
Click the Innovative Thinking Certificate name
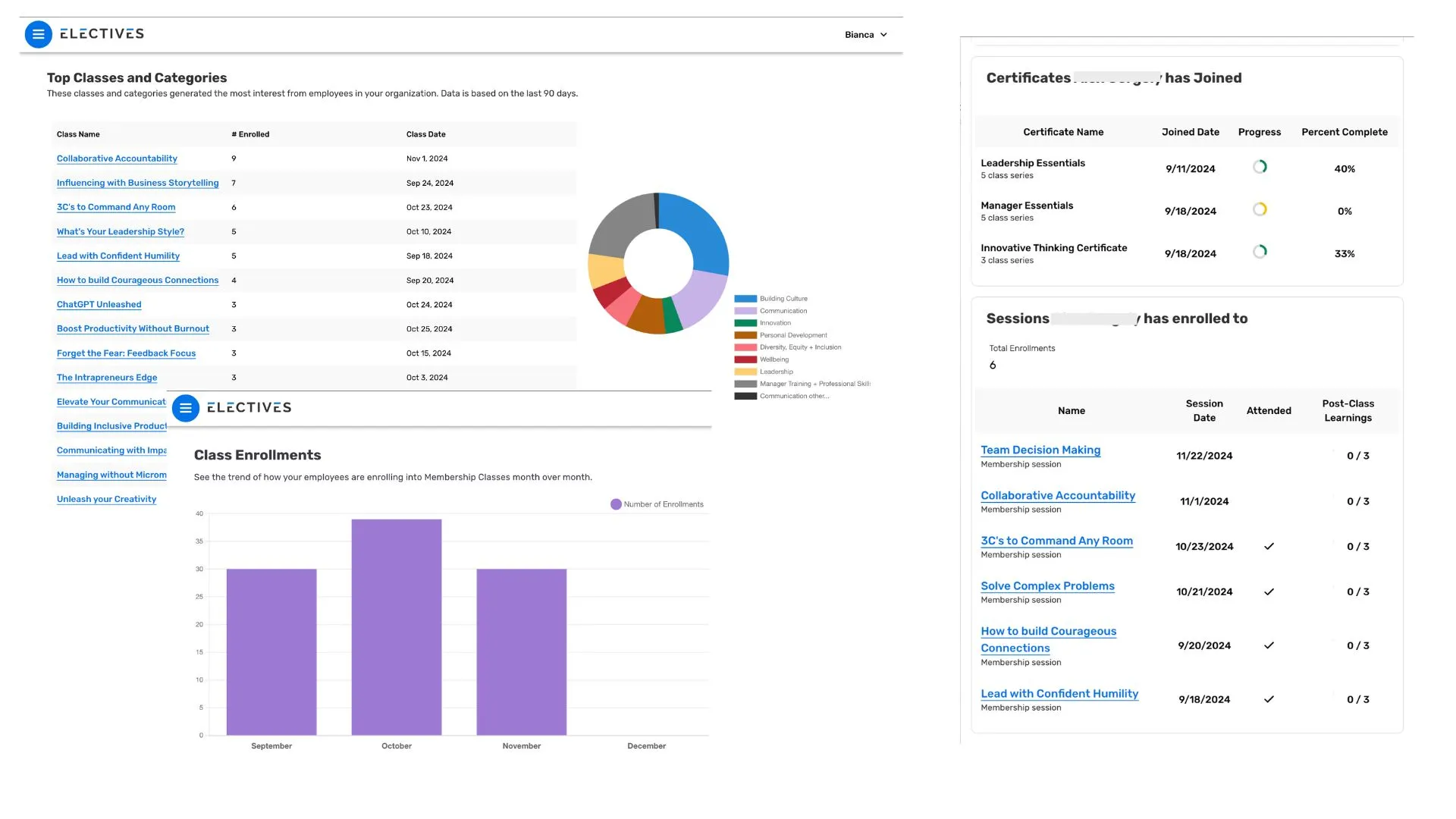(1054, 248)
